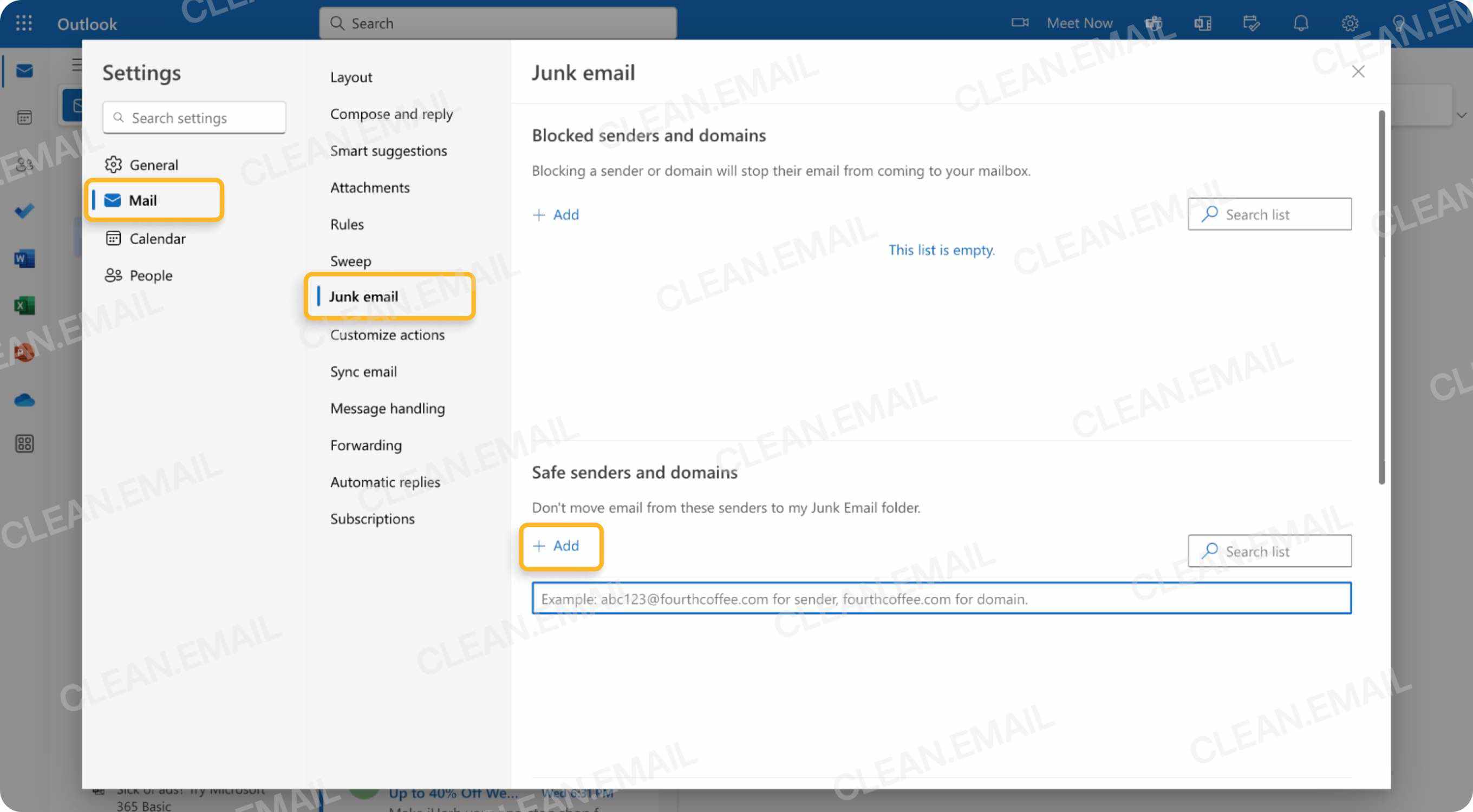
Task: Open Excel from the left sidebar
Action: (x=23, y=305)
